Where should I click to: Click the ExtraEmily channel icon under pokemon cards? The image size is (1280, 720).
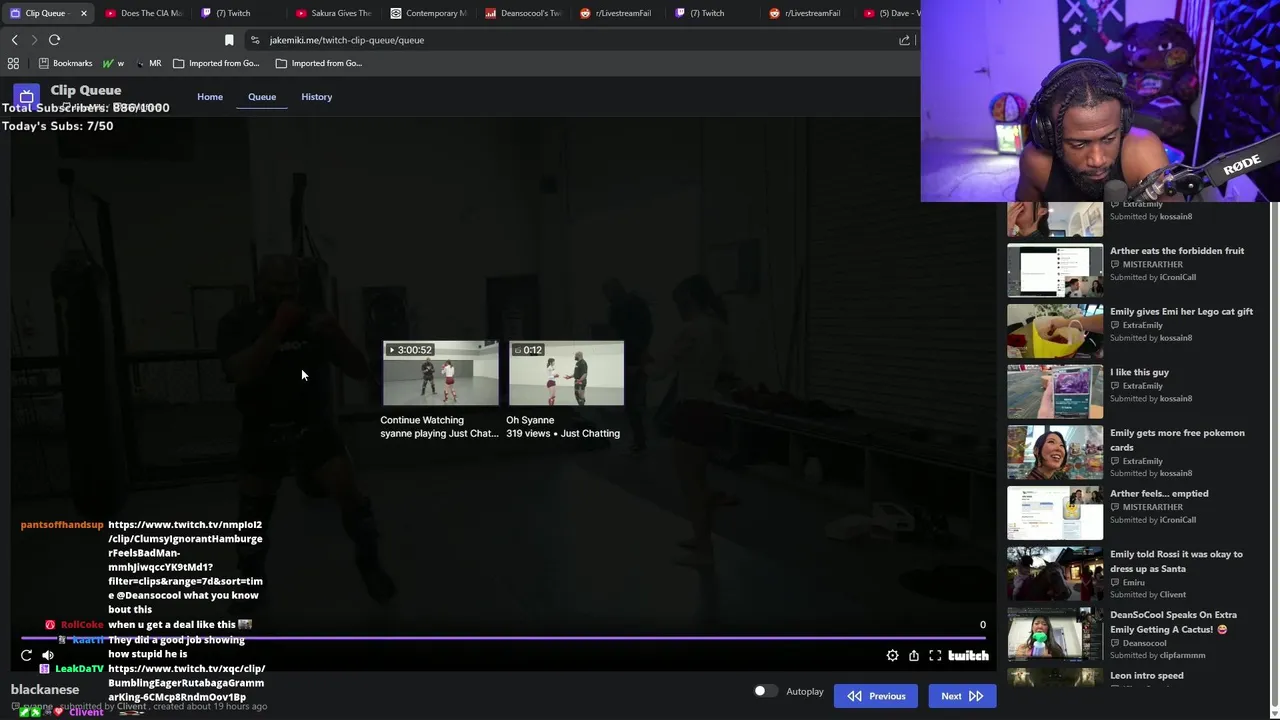coord(1115,461)
